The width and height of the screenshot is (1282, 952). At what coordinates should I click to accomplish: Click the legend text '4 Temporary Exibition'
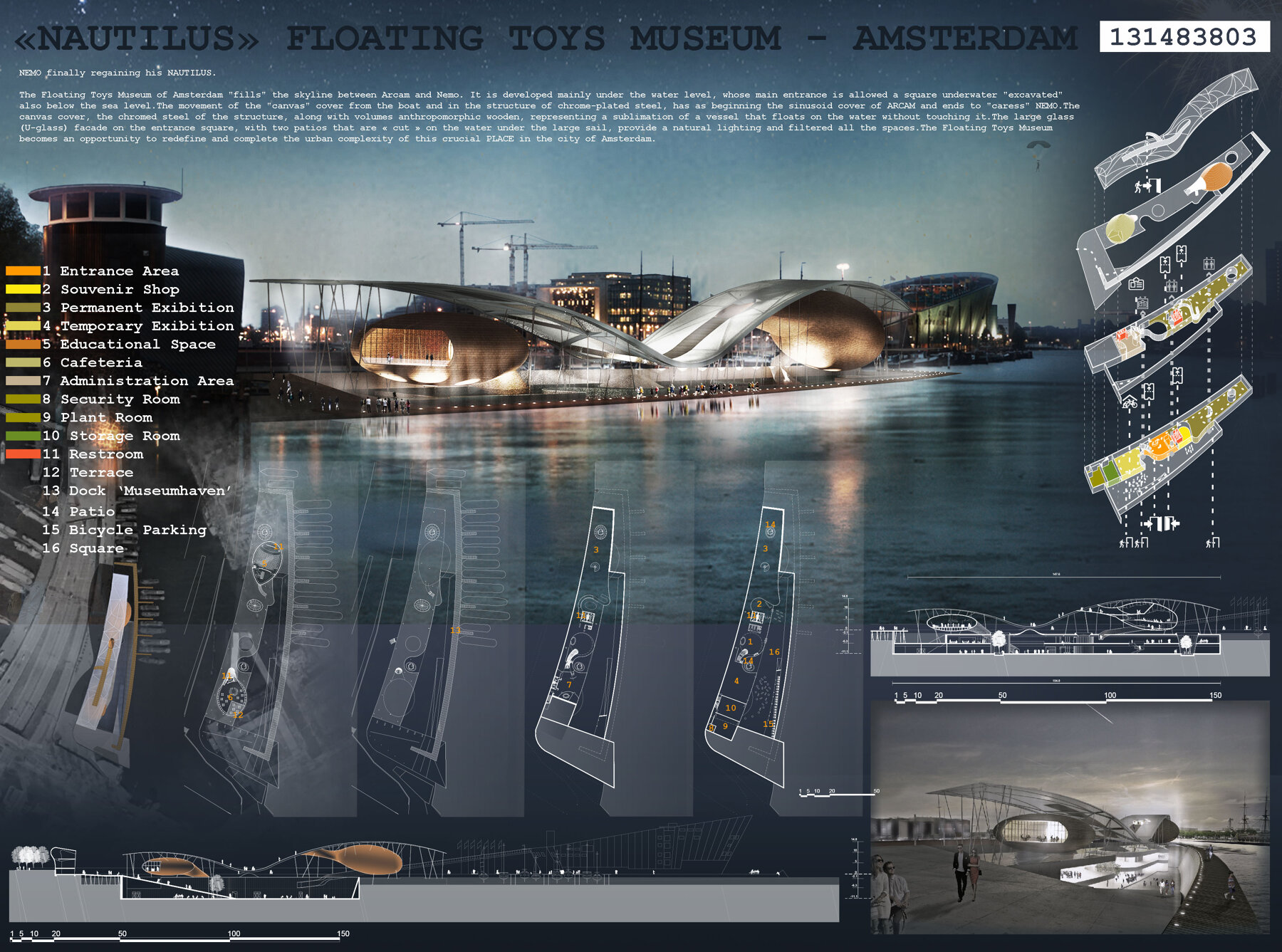pos(138,326)
